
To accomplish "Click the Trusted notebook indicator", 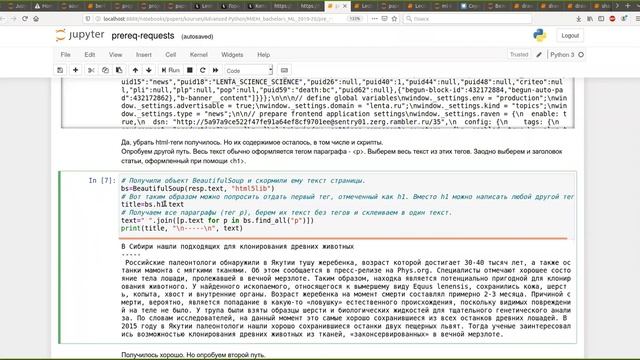I will point(519,54).
